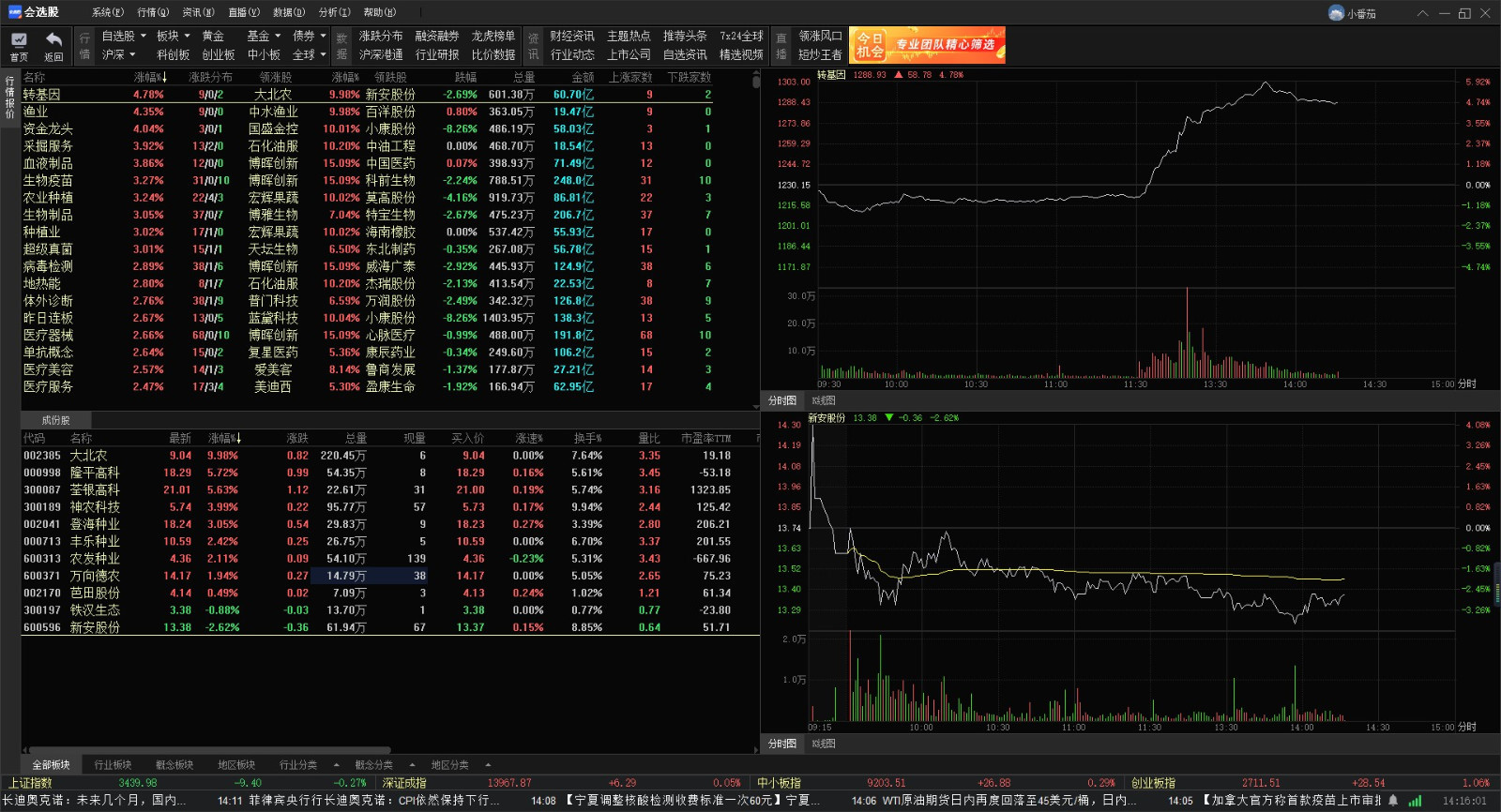The height and width of the screenshot is (812, 1501).
Task: Open 财经资讯 news
Action: (572, 36)
